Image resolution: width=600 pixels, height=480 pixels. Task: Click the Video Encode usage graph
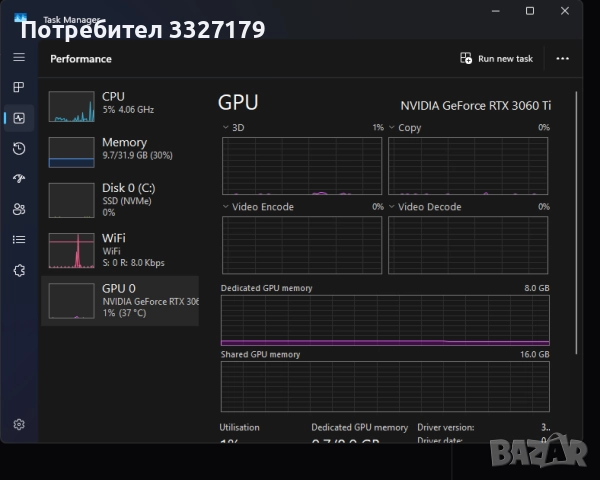[x=302, y=245]
